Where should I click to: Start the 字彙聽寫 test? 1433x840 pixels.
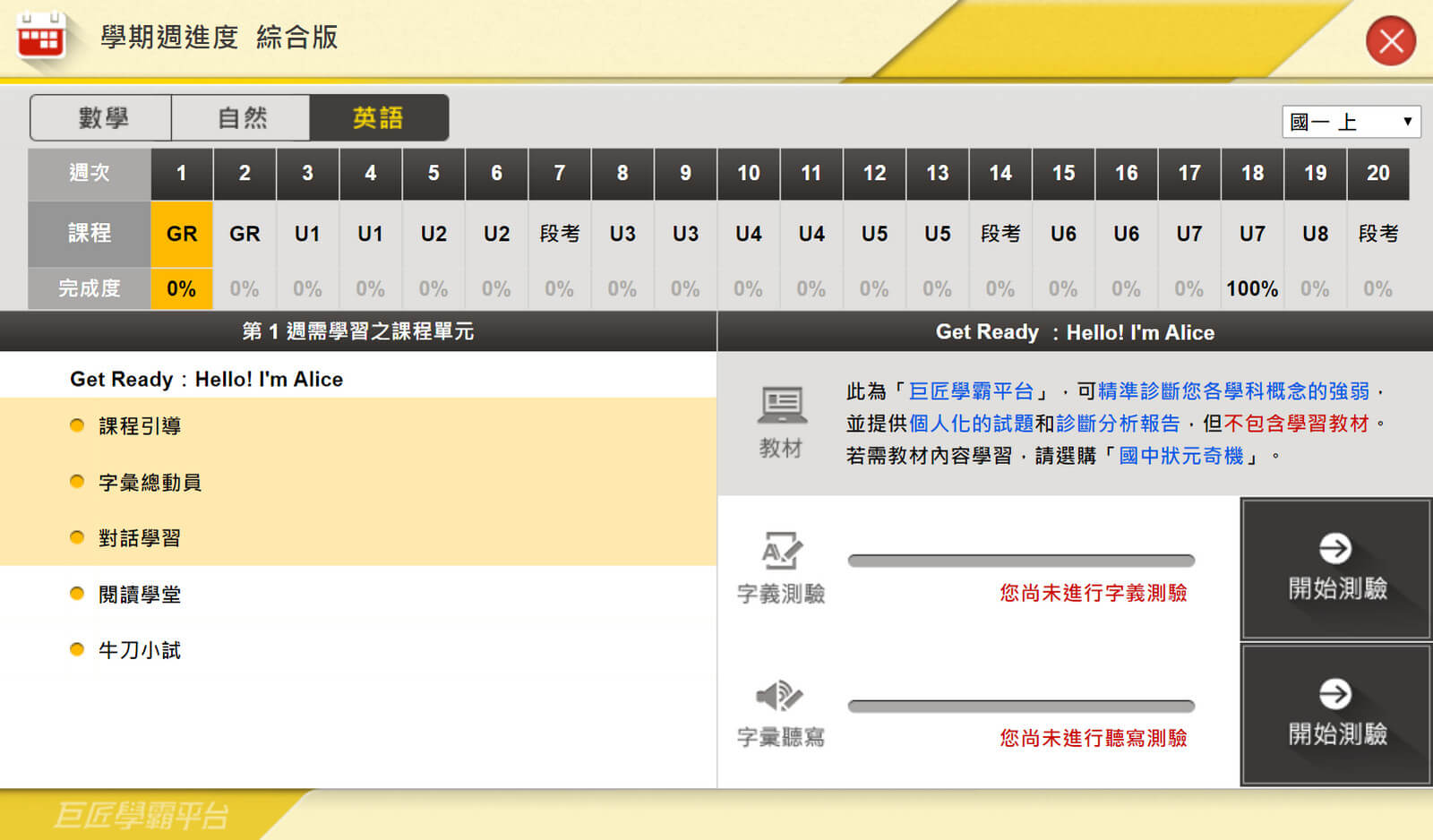pos(1336,715)
